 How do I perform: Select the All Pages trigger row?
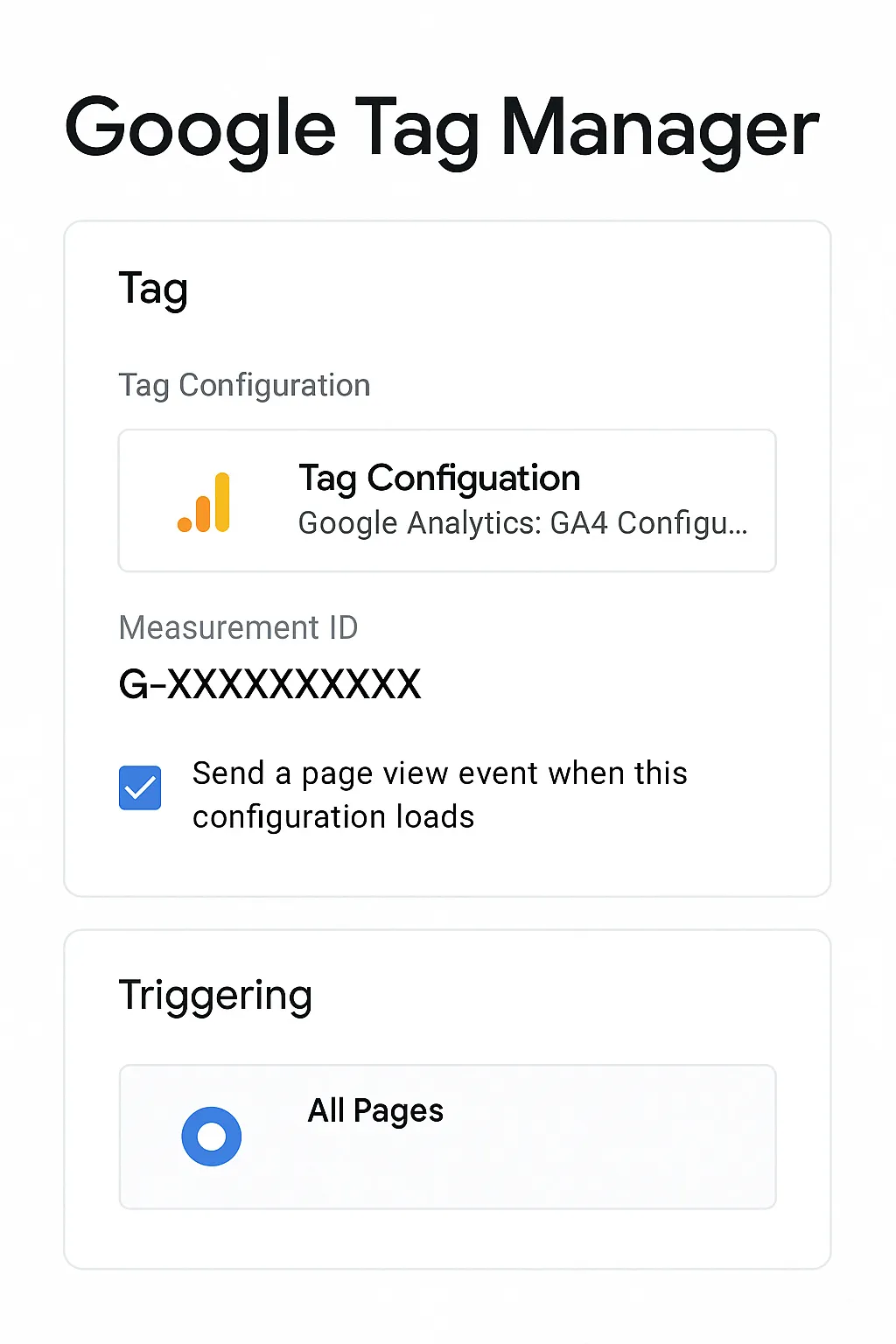tap(447, 1137)
